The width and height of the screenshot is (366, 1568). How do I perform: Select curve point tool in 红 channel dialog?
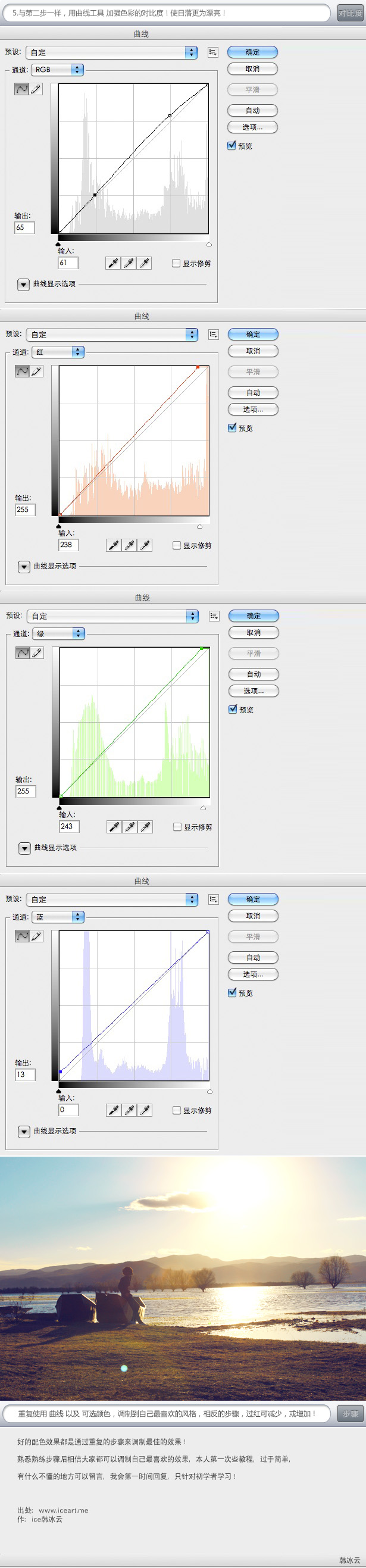coord(23,371)
